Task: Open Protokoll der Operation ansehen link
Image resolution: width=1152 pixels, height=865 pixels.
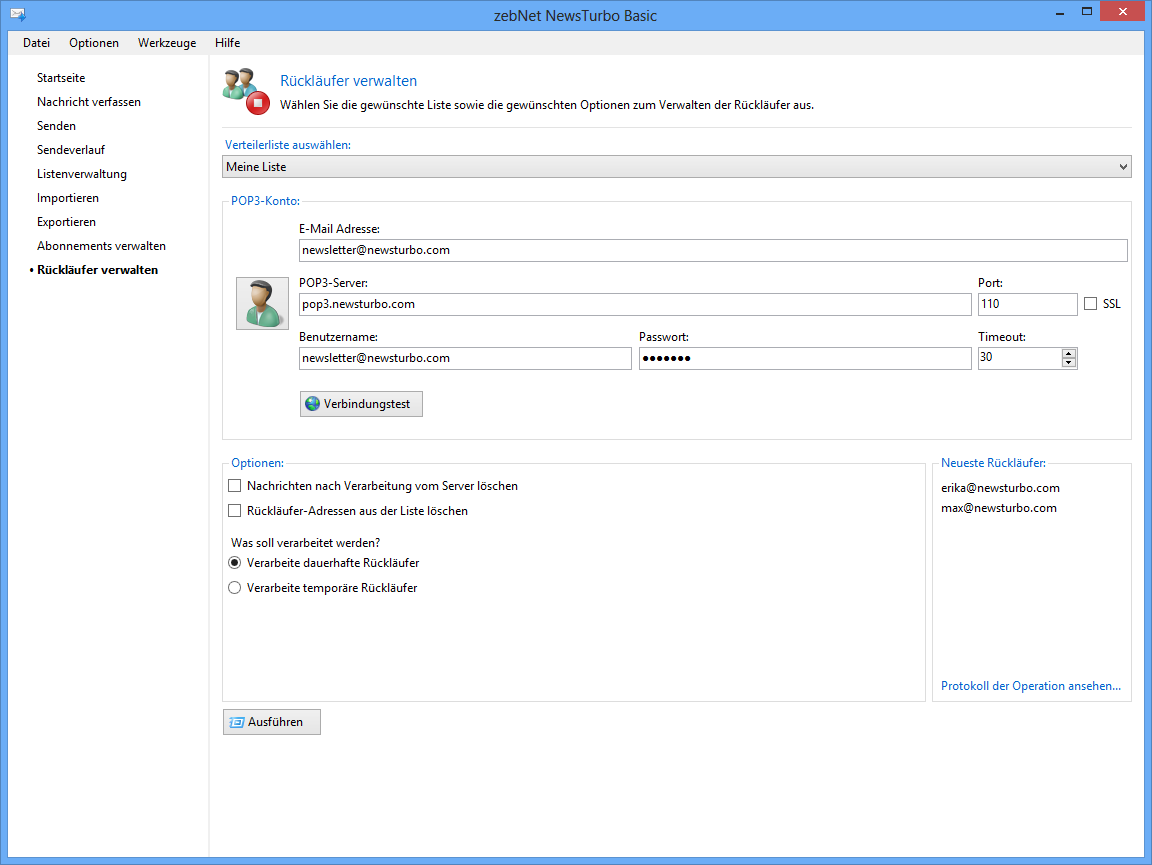Action: click(x=1031, y=686)
